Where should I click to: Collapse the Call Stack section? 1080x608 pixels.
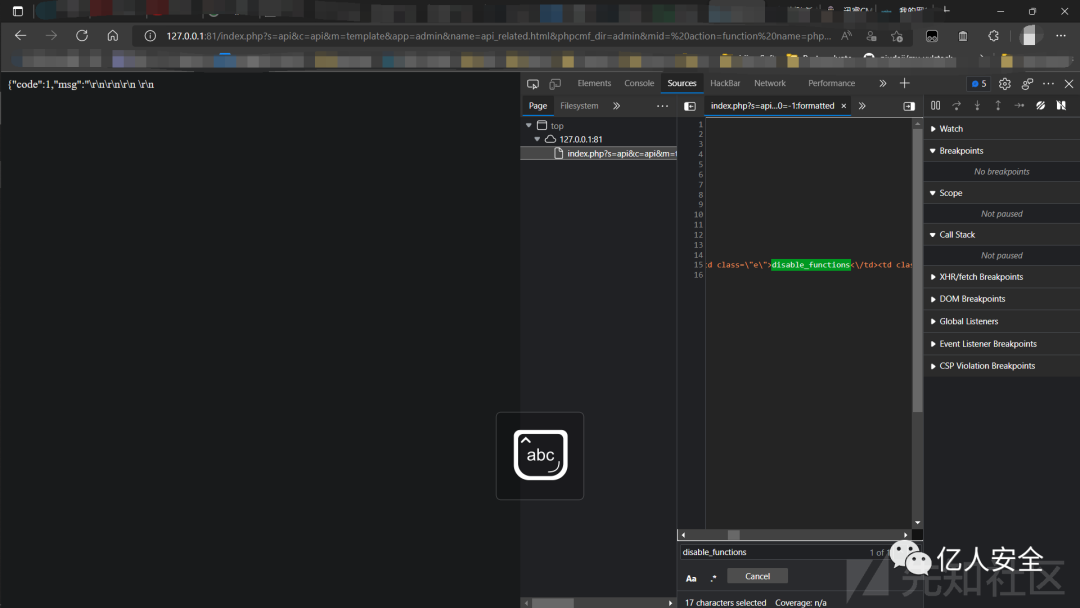[x=956, y=235]
